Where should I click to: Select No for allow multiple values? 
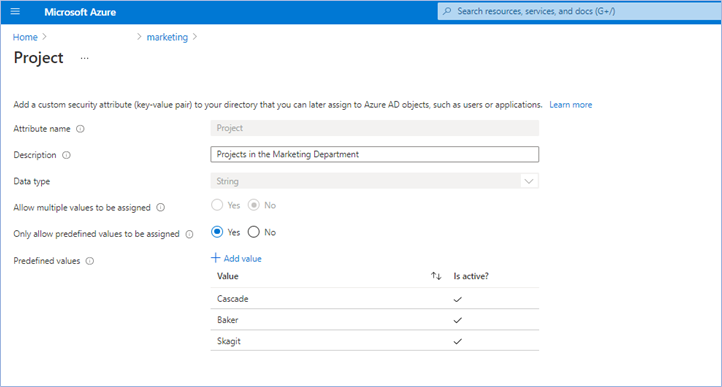pyautogui.click(x=254, y=205)
